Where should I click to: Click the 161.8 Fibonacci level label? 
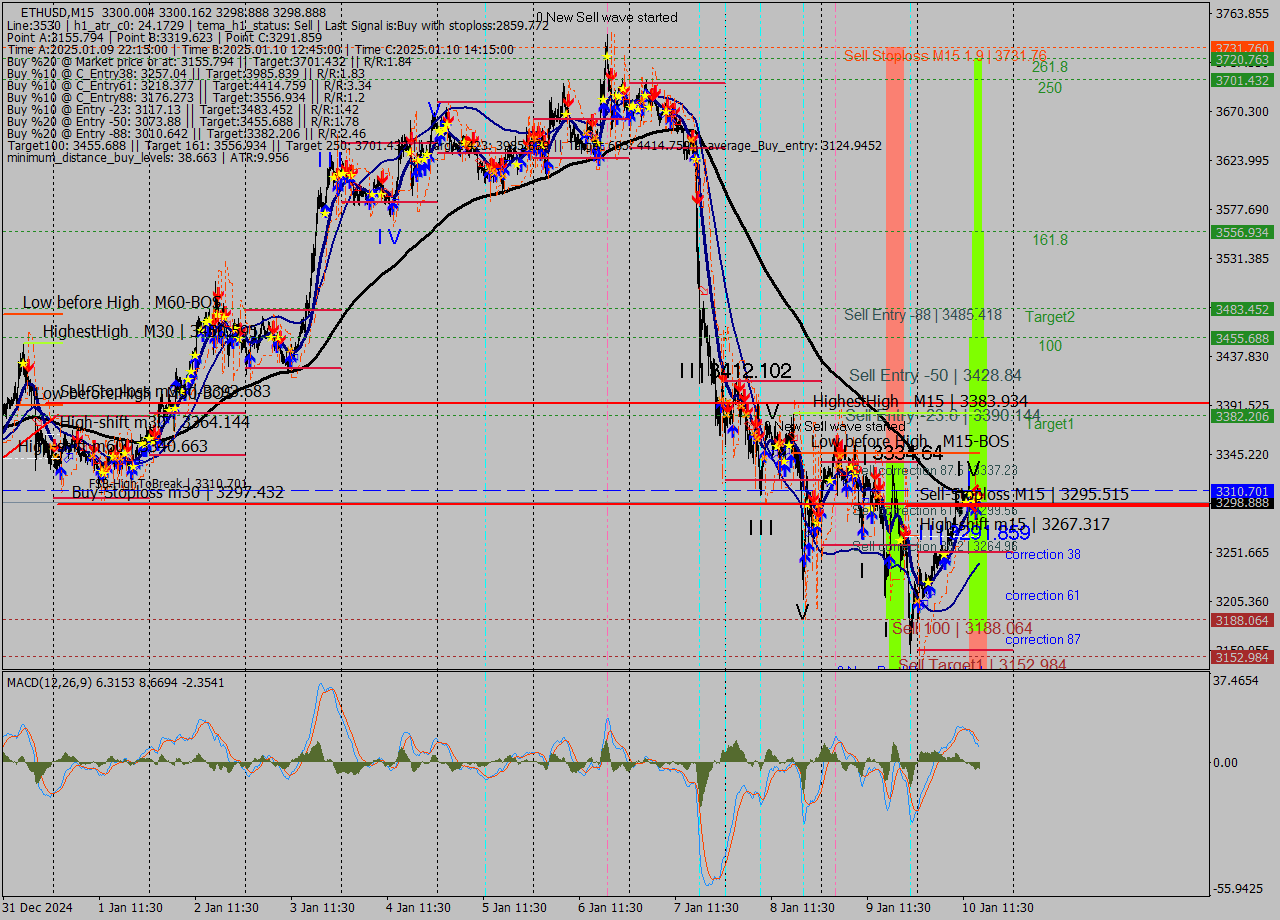point(1050,240)
